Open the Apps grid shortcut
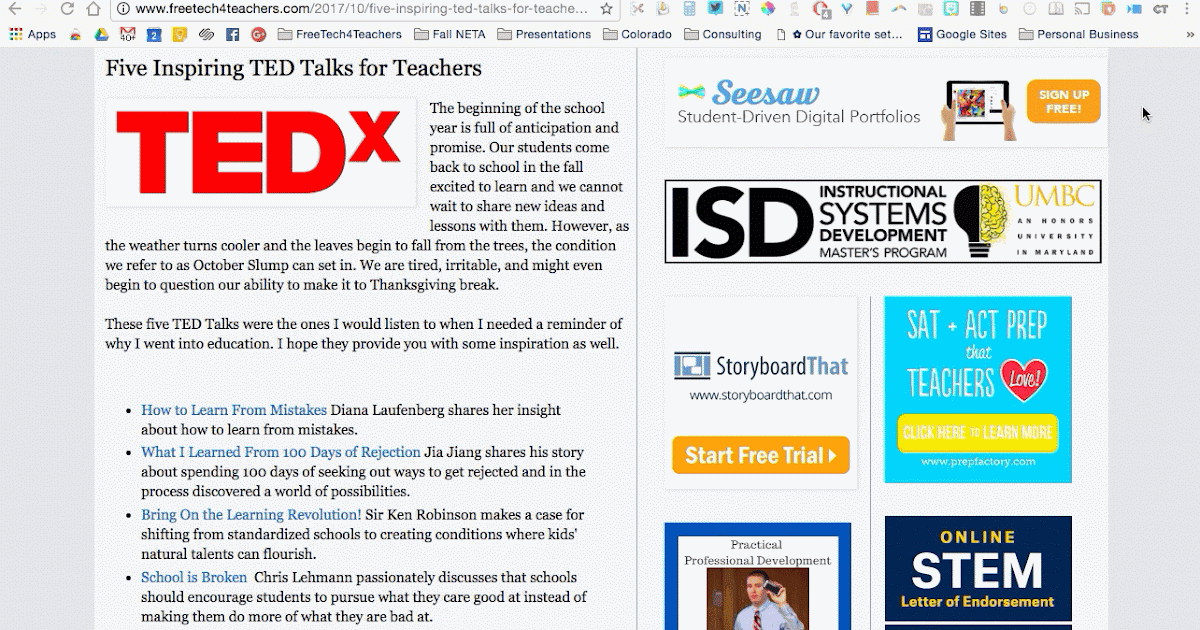This screenshot has height=630, width=1200. [33, 34]
